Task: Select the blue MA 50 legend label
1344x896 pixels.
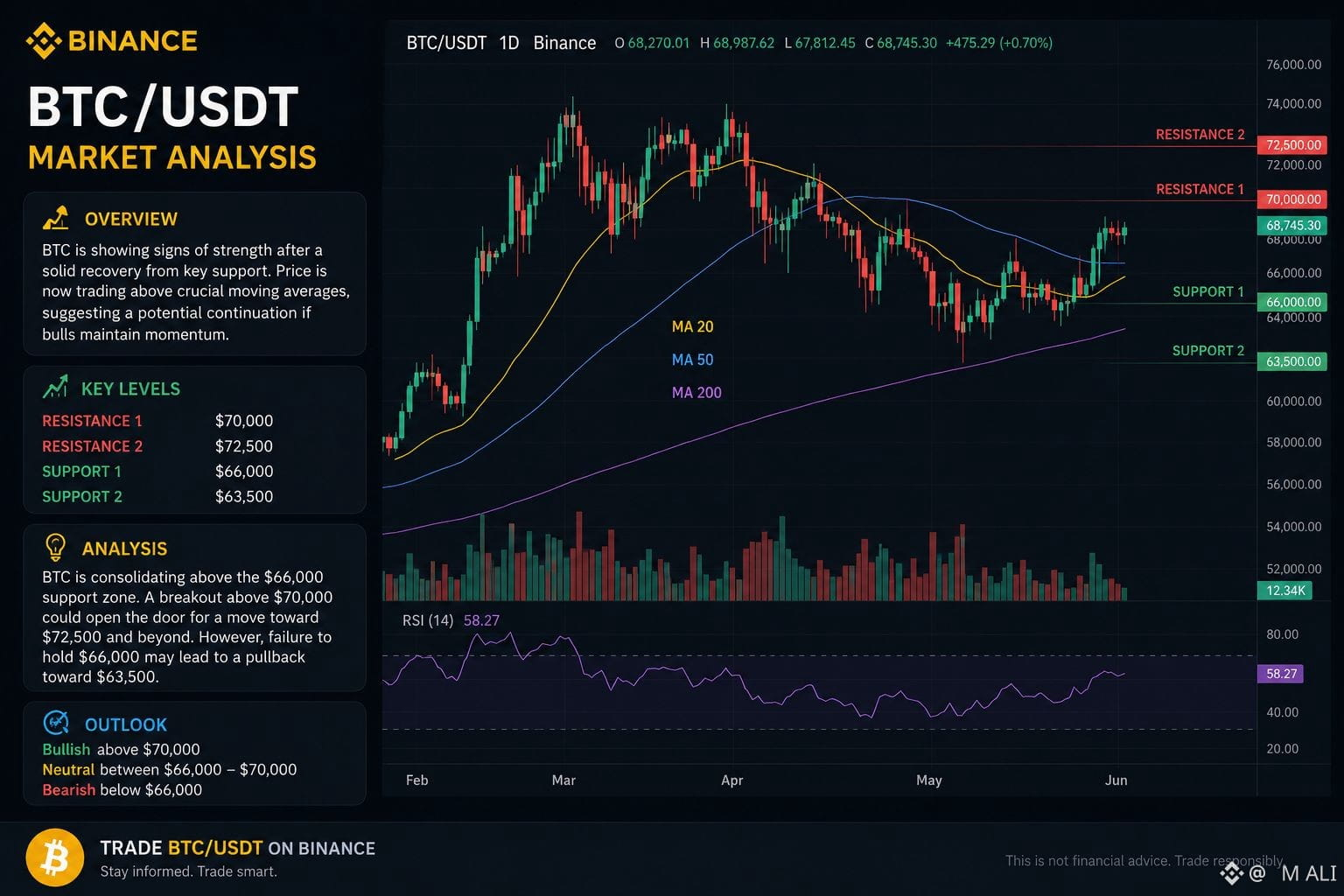Action: coord(692,360)
